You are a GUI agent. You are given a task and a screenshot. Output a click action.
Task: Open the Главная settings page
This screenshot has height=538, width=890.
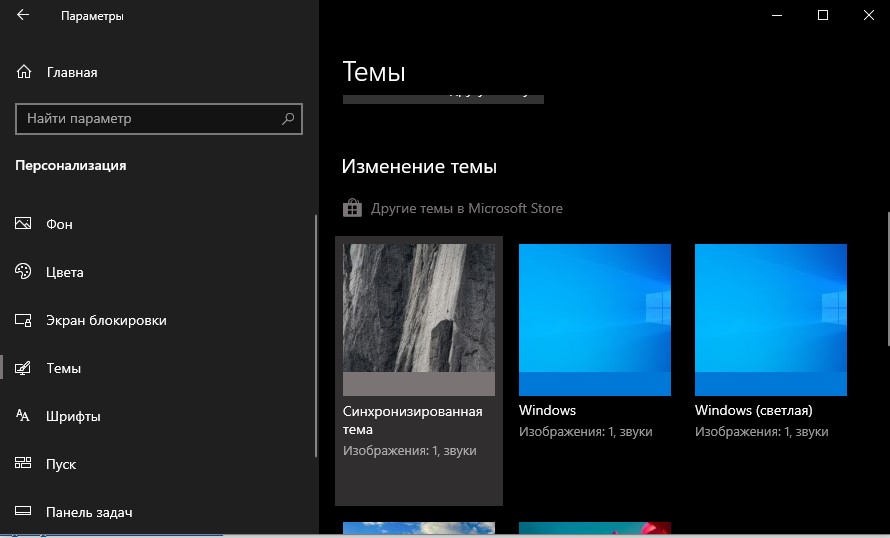click(72, 72)
